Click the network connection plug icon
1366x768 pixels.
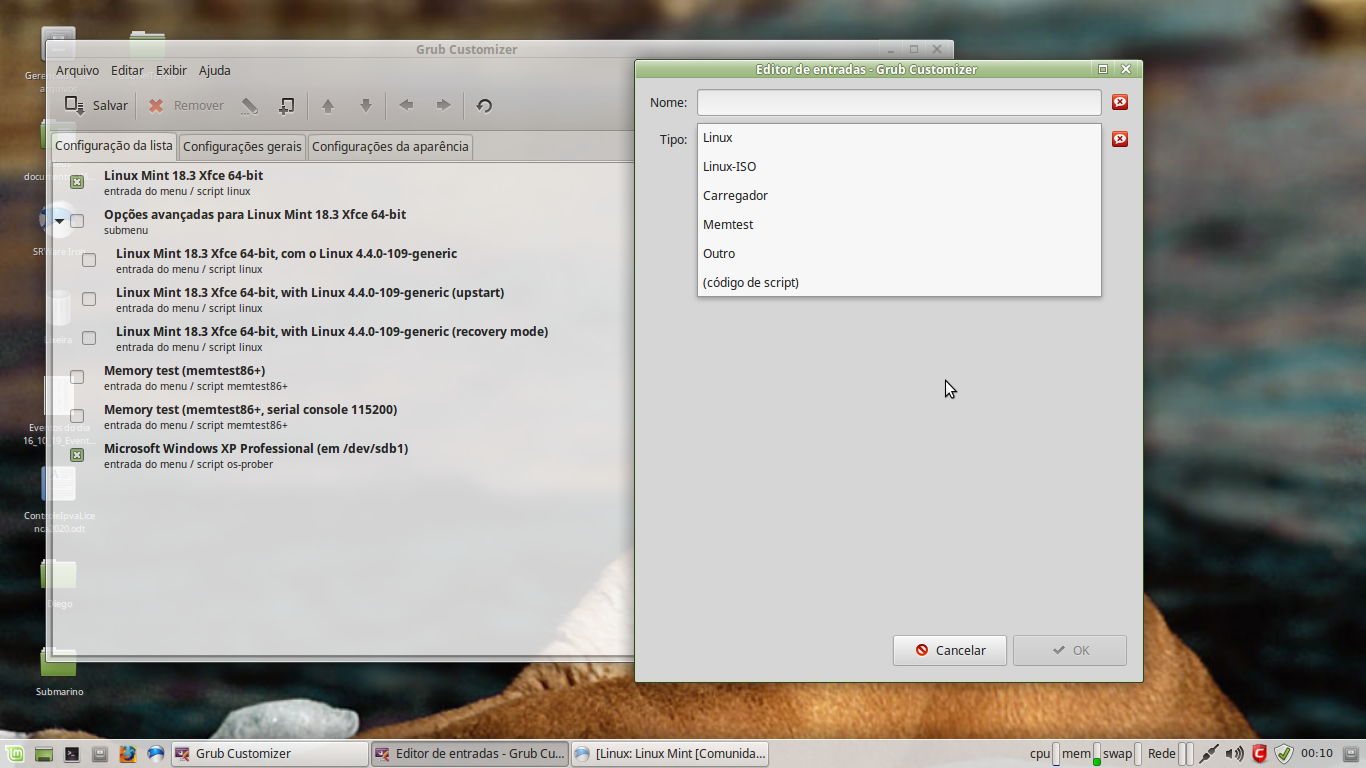(1209, 753)
